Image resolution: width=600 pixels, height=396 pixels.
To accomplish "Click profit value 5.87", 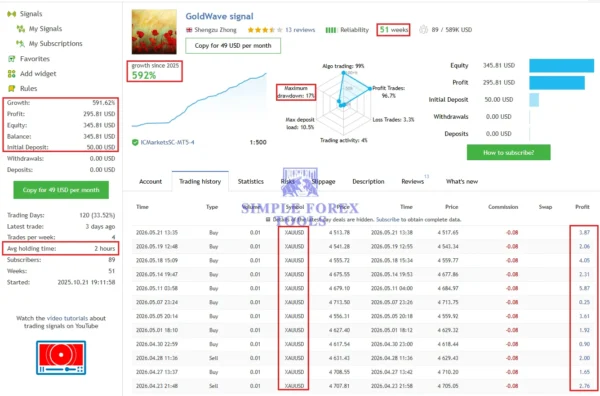I will tap(584, 288).
